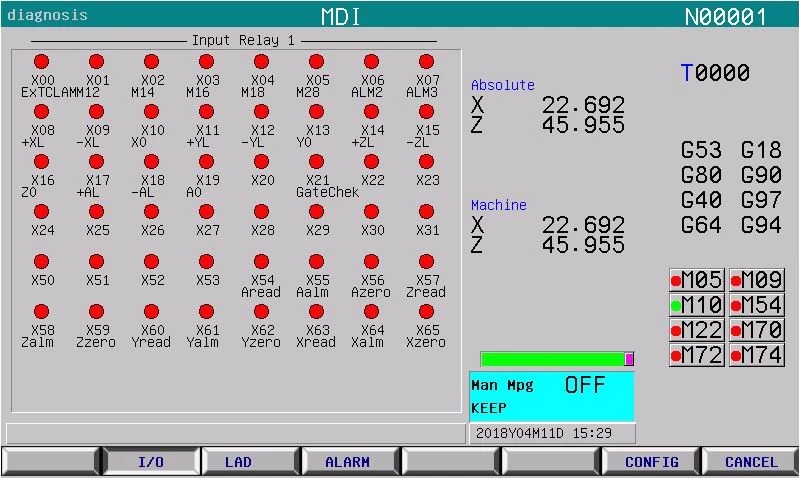Click the X00 ExTCLAM relay indicator

click(42, 62)
